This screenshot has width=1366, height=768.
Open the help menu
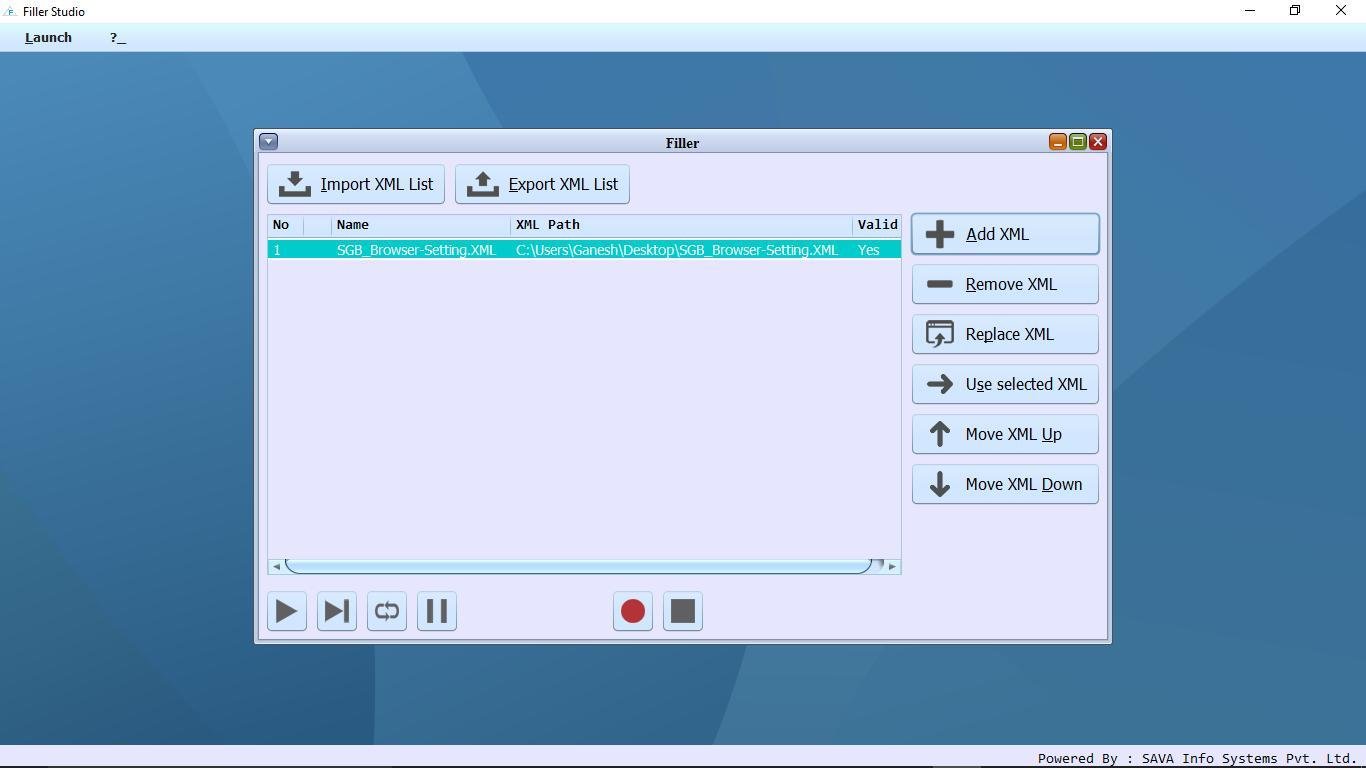[116, 37]
